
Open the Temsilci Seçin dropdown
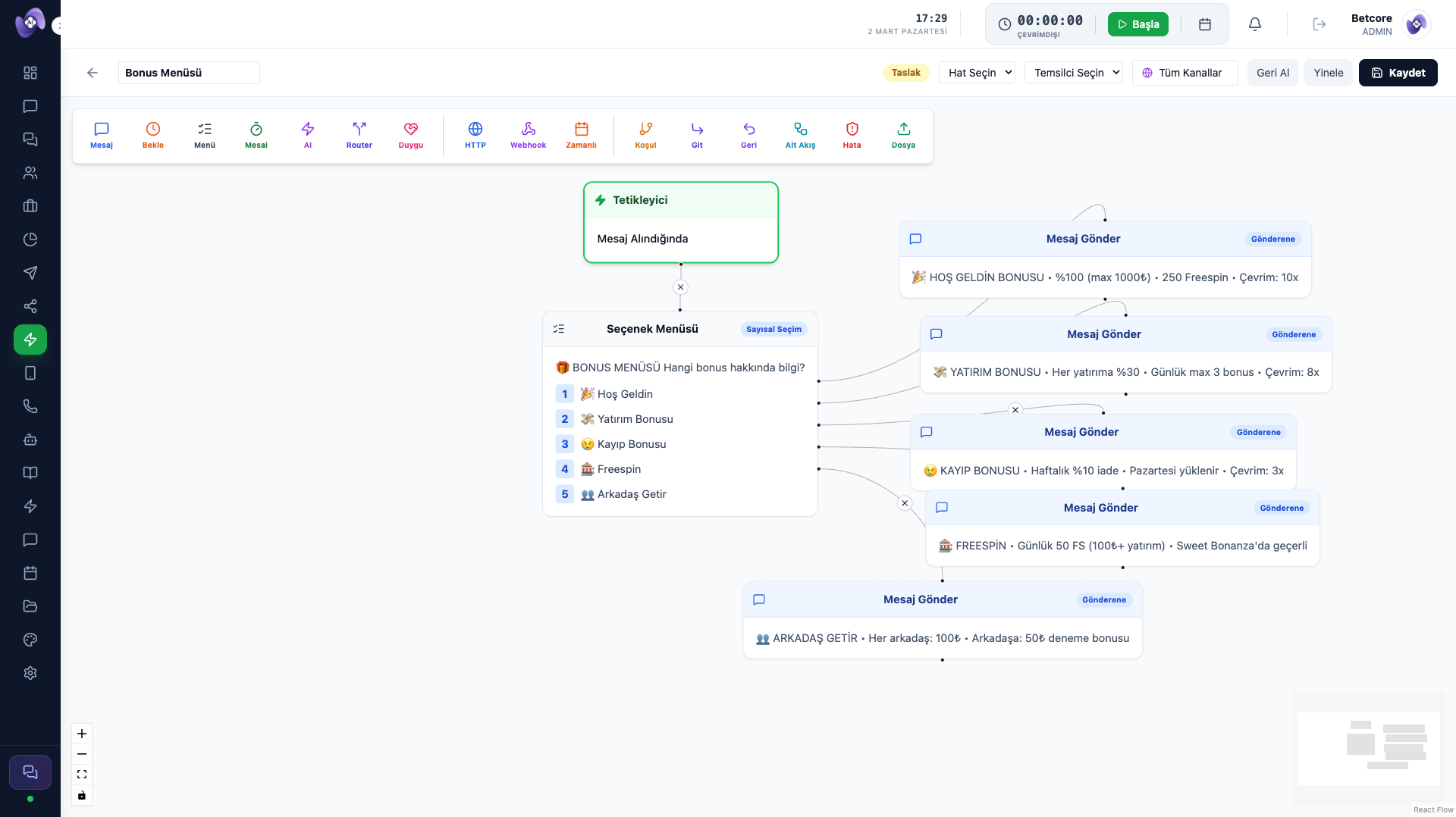(x=1073, y=72)
